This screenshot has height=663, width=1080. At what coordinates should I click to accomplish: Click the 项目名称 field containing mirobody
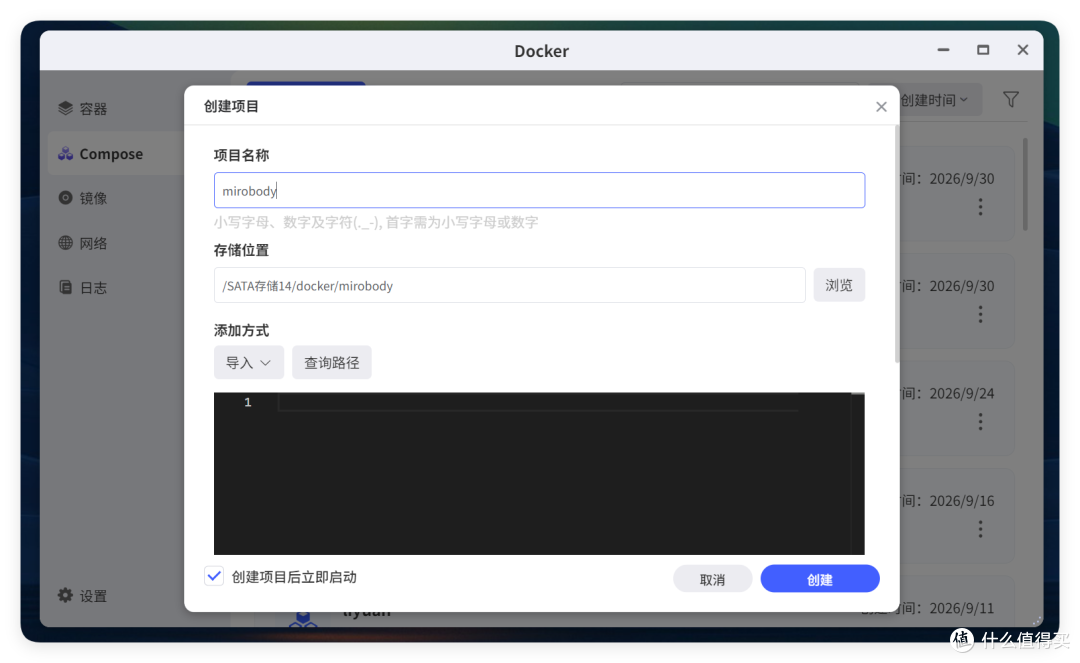pos(539,190)
